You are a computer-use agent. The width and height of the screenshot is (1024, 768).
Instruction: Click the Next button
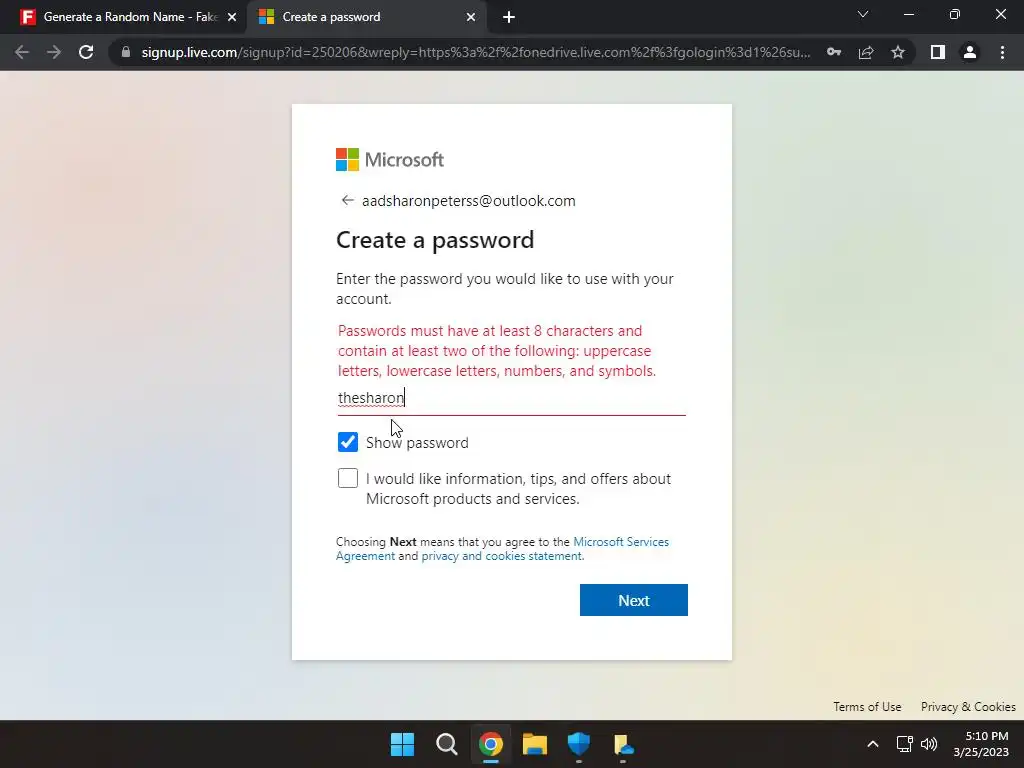coord(633,600)
